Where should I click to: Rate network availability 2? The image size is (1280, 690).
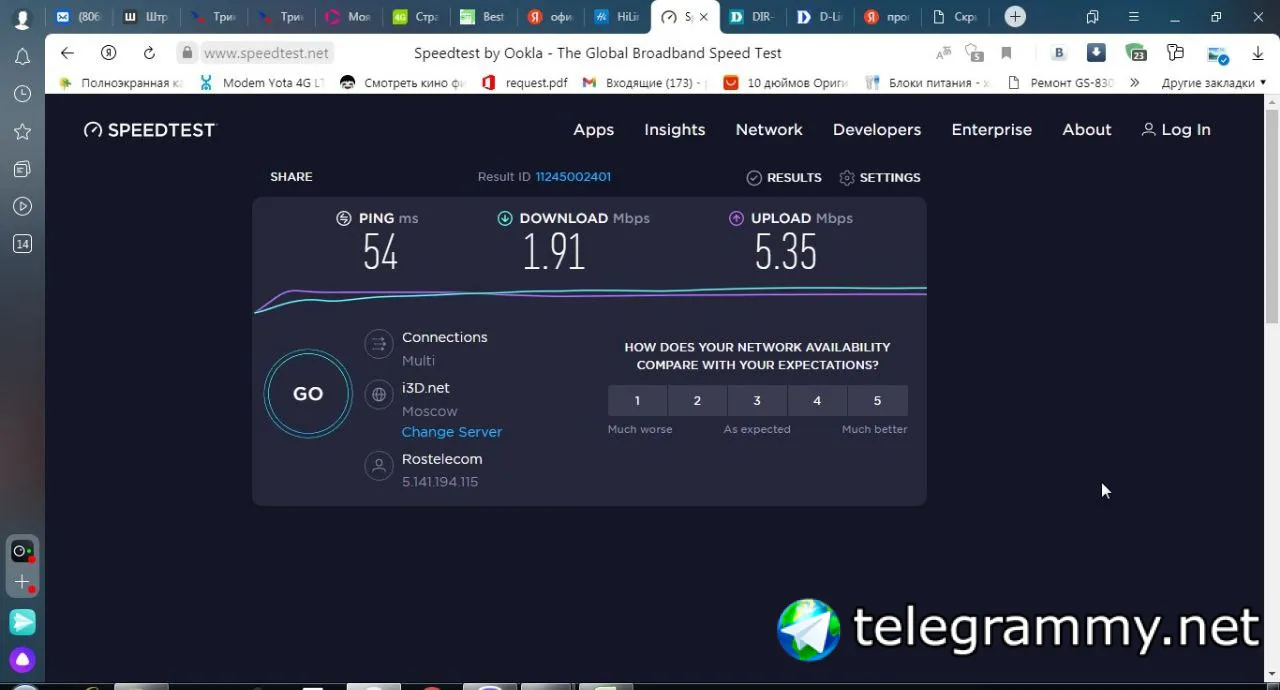click(x=697, y=400)
